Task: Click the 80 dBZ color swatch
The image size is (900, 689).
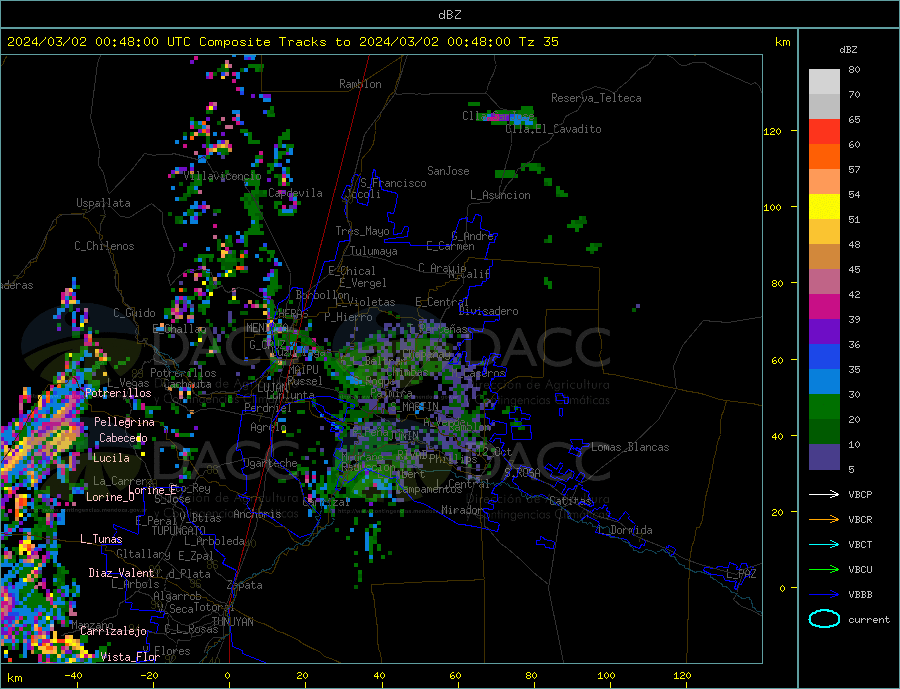Action: [824, 82]
